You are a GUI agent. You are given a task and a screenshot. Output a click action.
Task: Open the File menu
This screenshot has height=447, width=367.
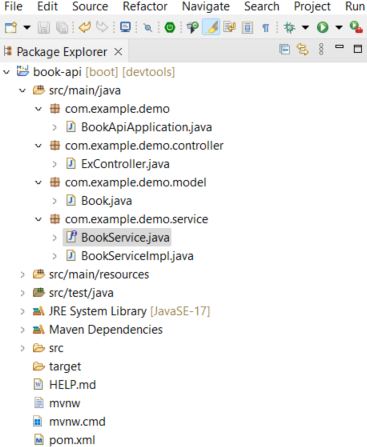click(13, 6)
